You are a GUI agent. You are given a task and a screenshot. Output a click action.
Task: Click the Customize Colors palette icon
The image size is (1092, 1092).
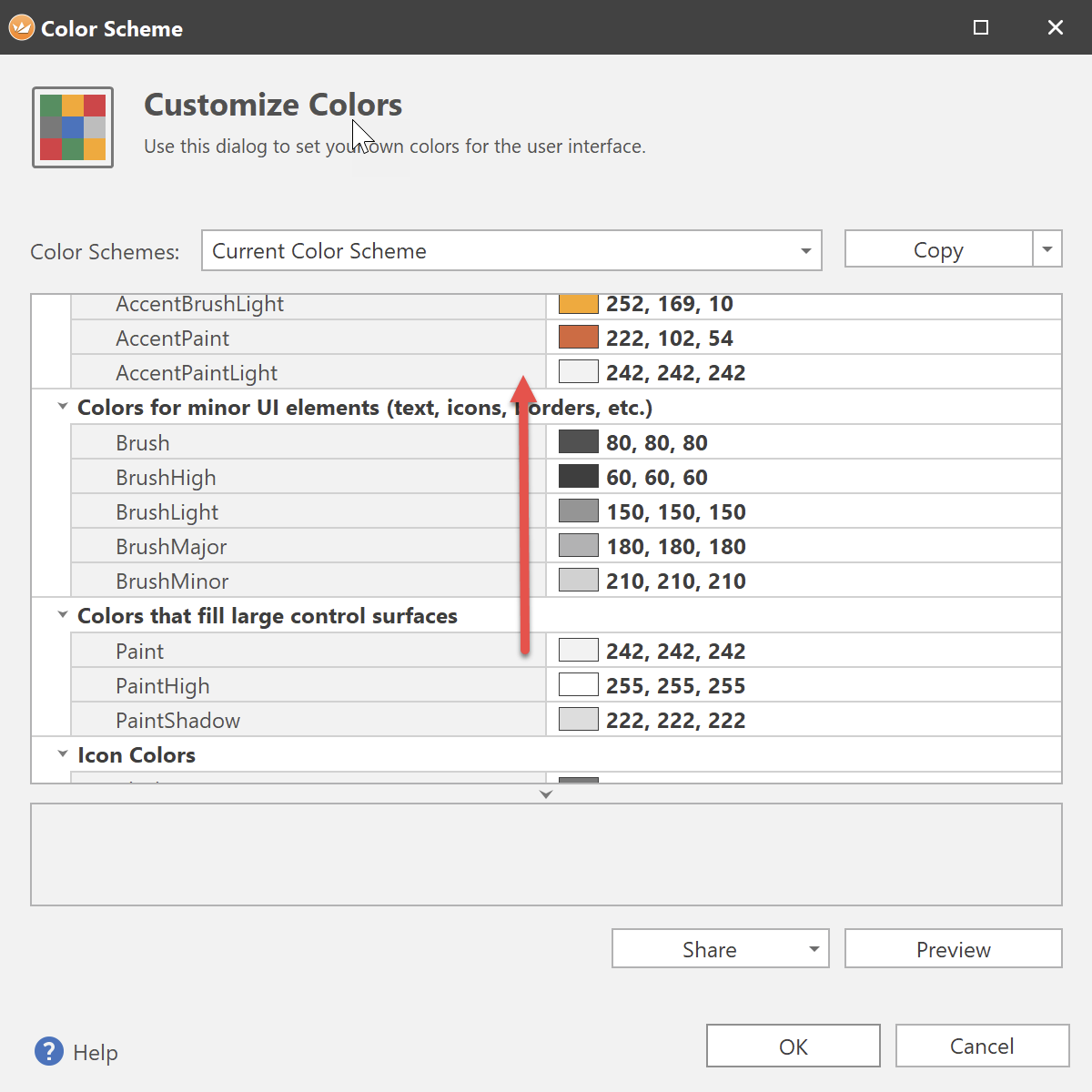tap(73, 127)
